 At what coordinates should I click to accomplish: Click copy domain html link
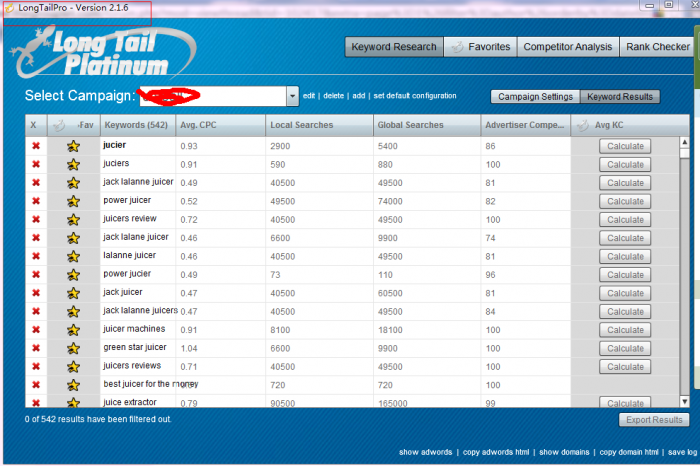click(629, 452)
